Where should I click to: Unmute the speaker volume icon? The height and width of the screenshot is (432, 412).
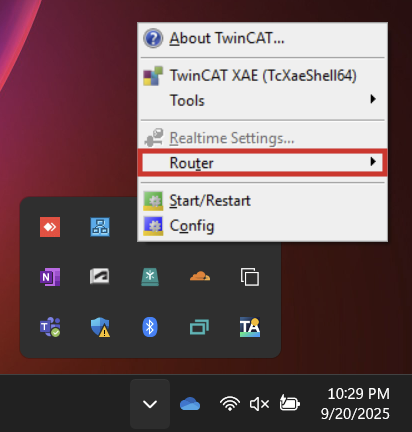click(x=259, y=404)
